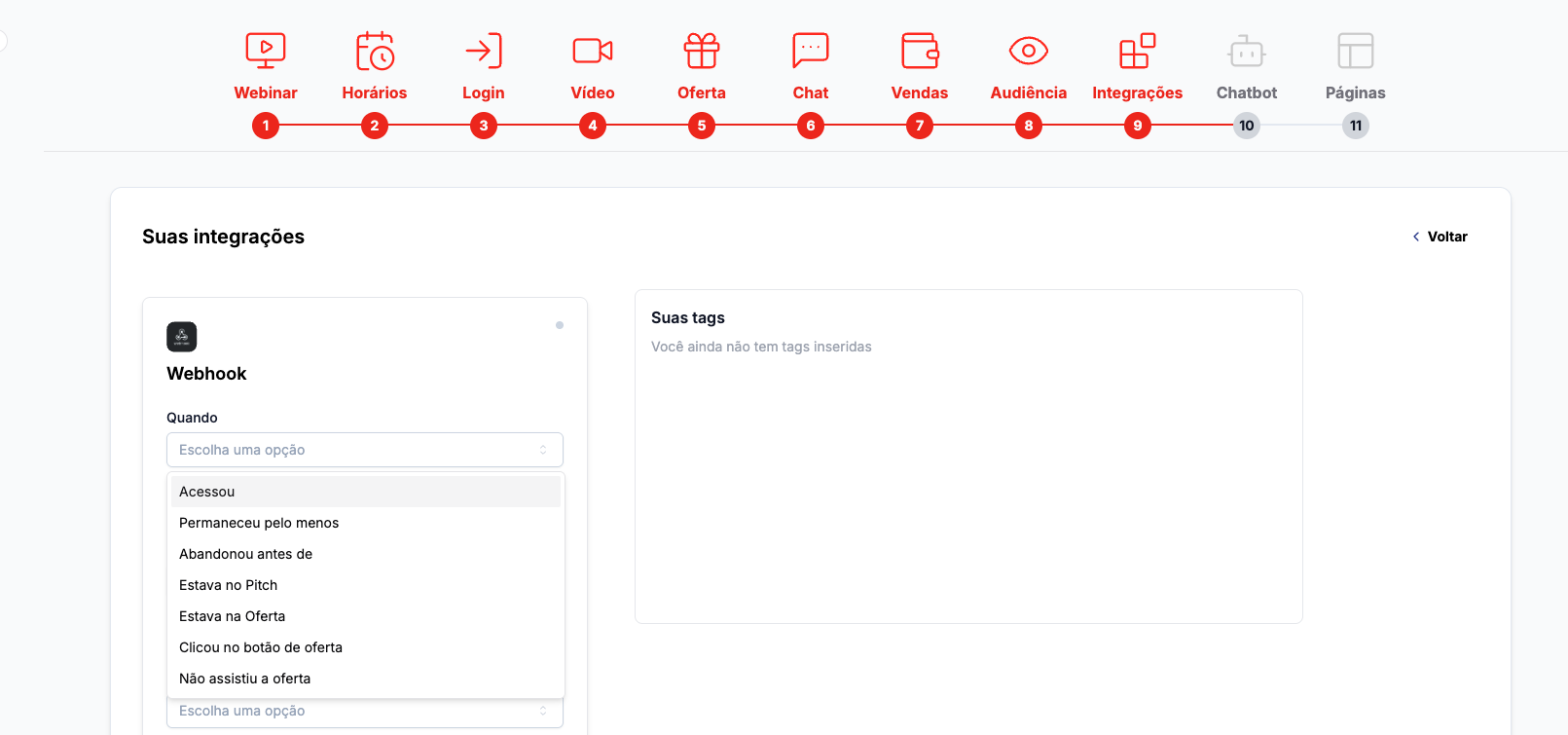
Task: Jump to step number 10 marker
Action: (x=1247, y=126)
